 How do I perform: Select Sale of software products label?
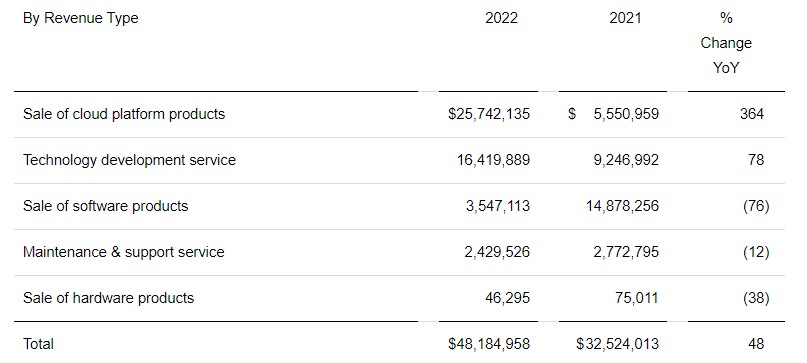click(x=106, y=206)
